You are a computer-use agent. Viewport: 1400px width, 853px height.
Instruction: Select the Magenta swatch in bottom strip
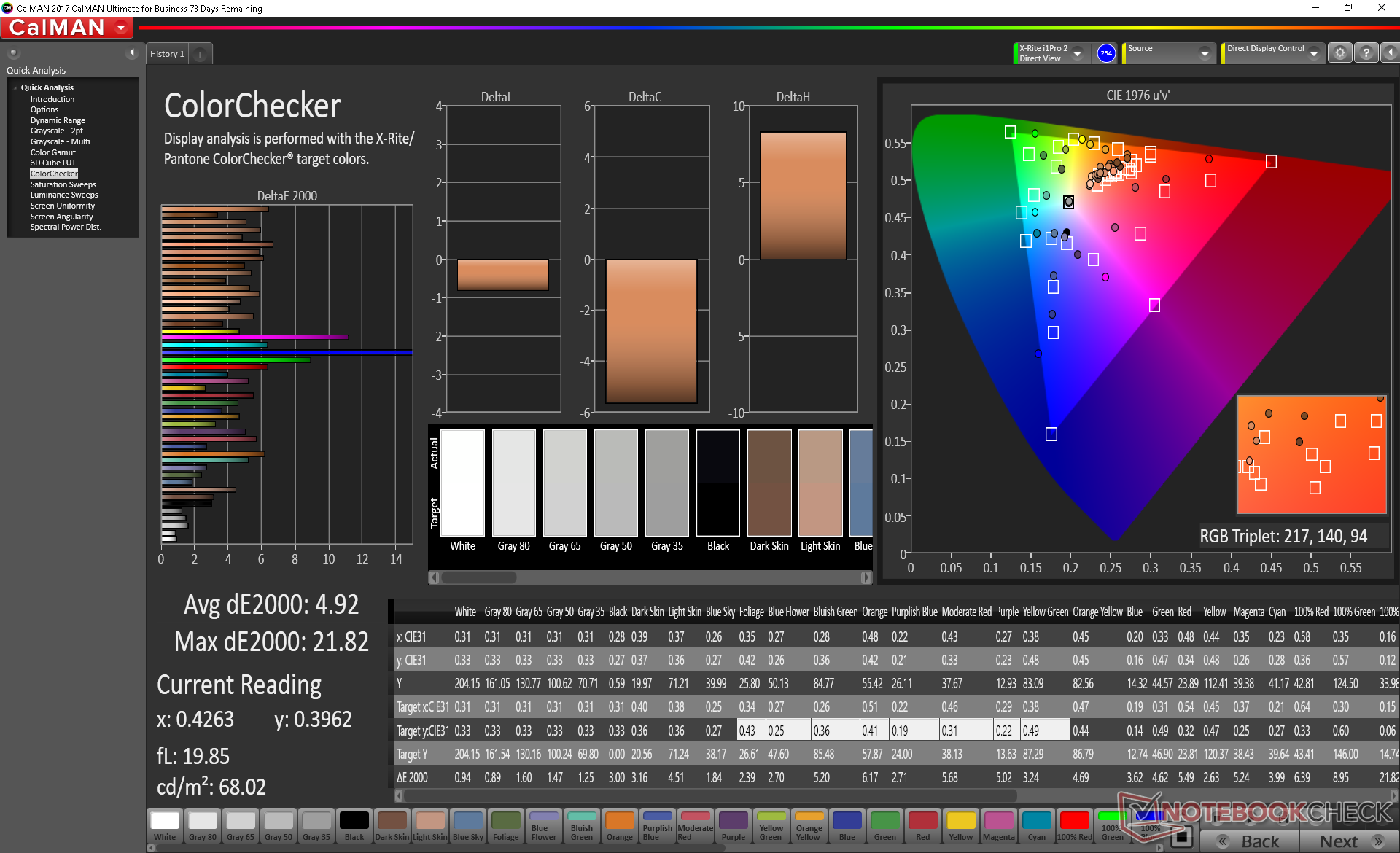(998, 826)
